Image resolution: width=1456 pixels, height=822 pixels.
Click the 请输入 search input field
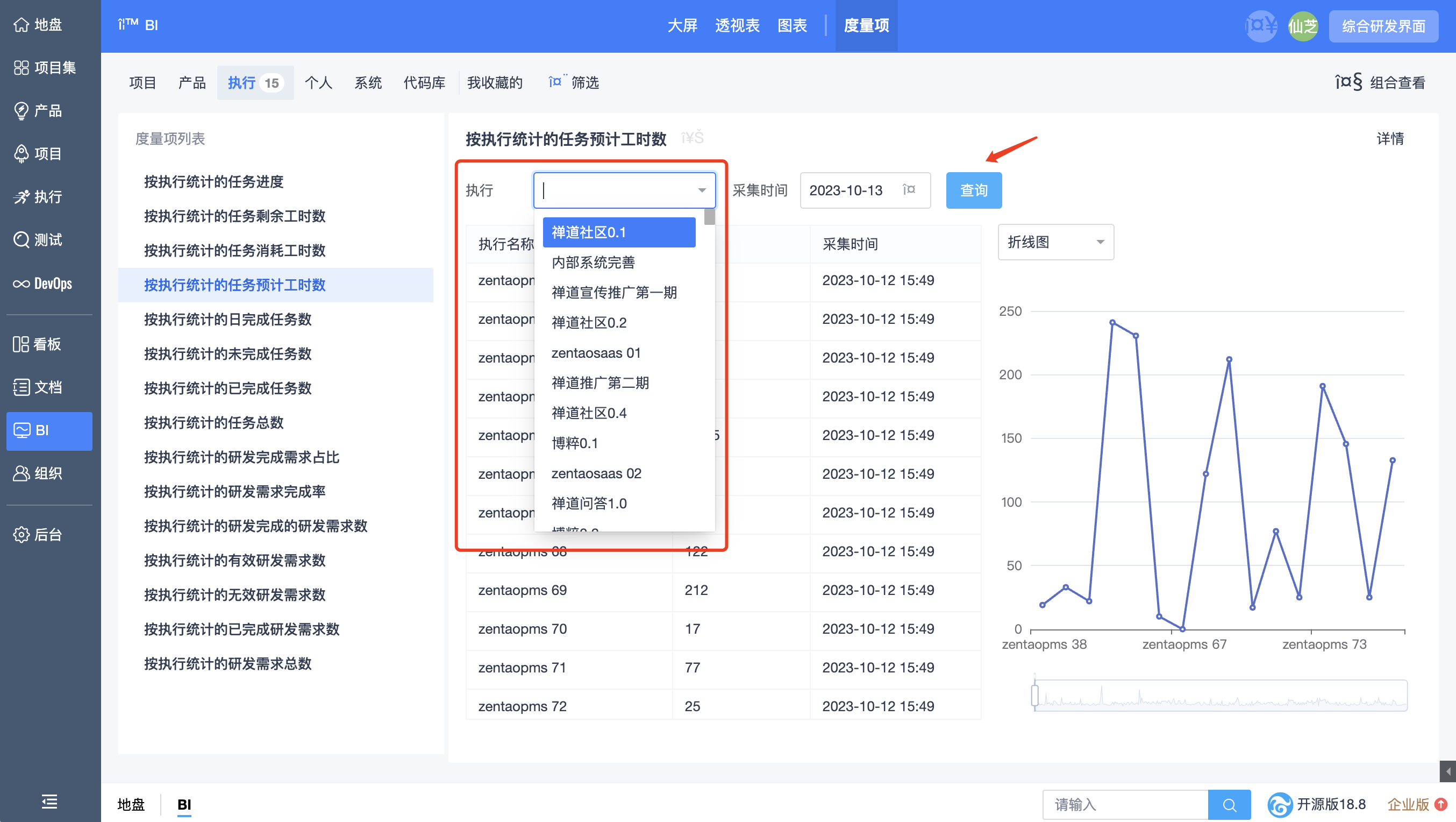point(1125,804)
